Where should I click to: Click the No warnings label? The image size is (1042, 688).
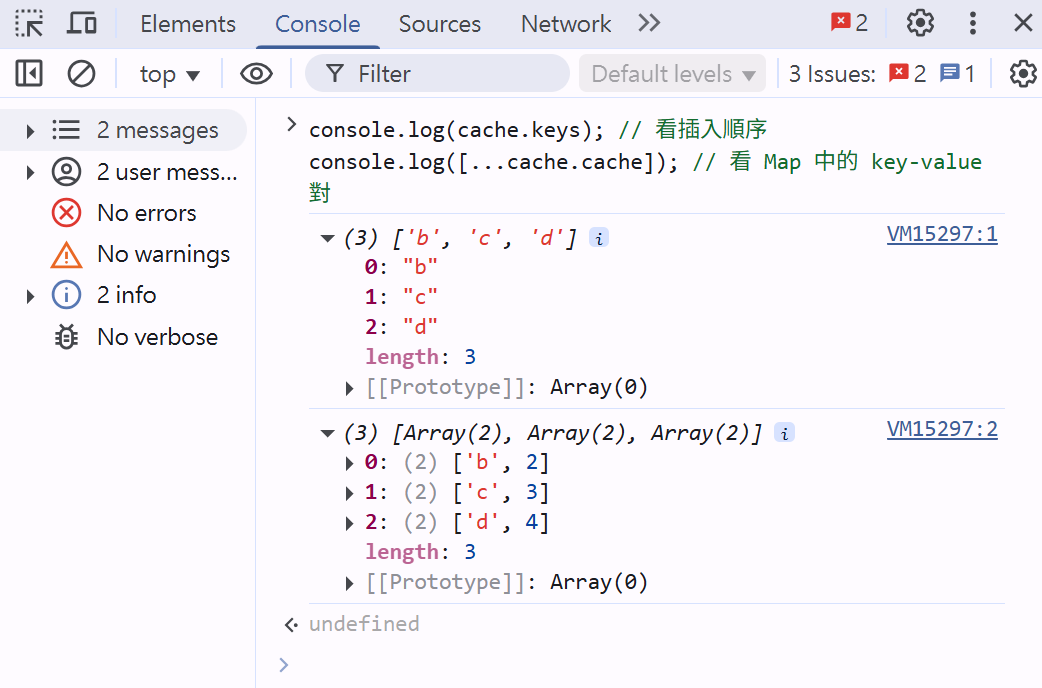tap(163, 255)
